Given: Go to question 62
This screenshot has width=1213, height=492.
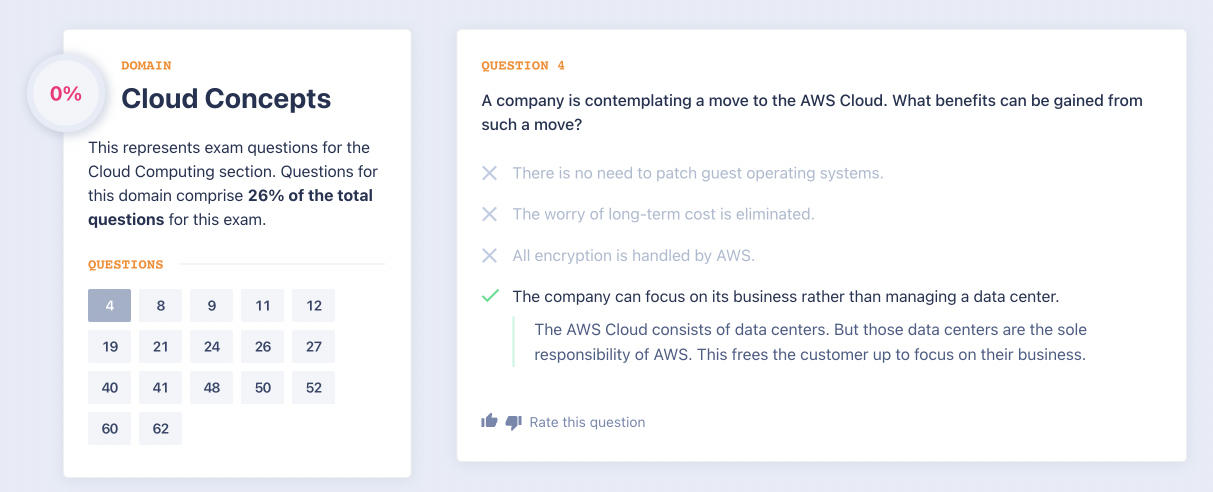Looking at the screenshot, I should click(160, 428).
